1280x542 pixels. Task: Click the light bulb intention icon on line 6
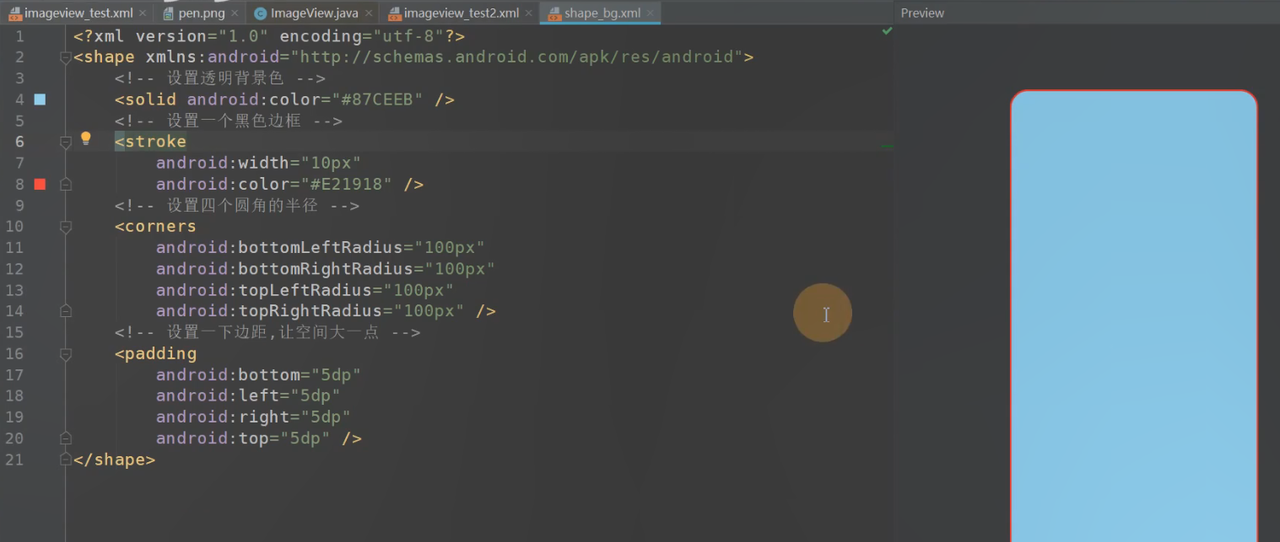[86, 139]
